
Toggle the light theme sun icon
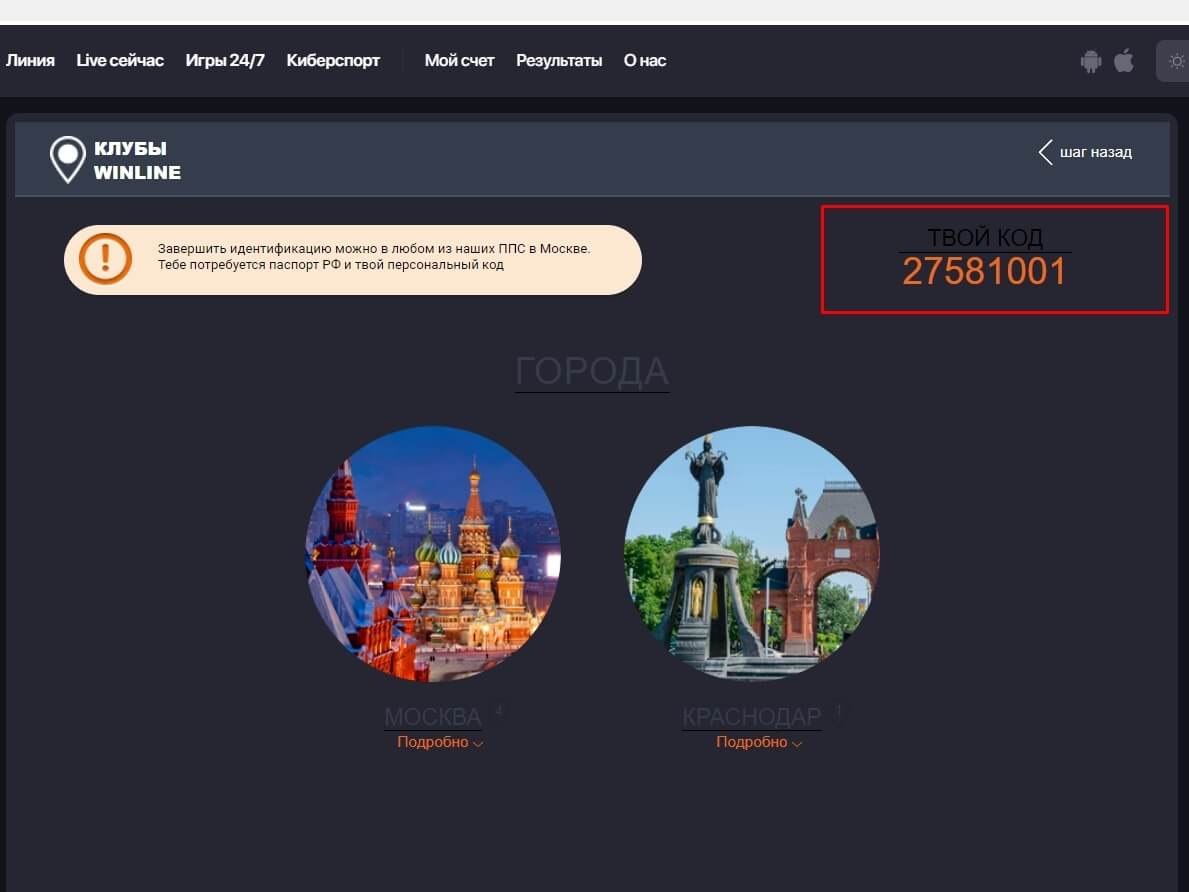(1176, 61)
